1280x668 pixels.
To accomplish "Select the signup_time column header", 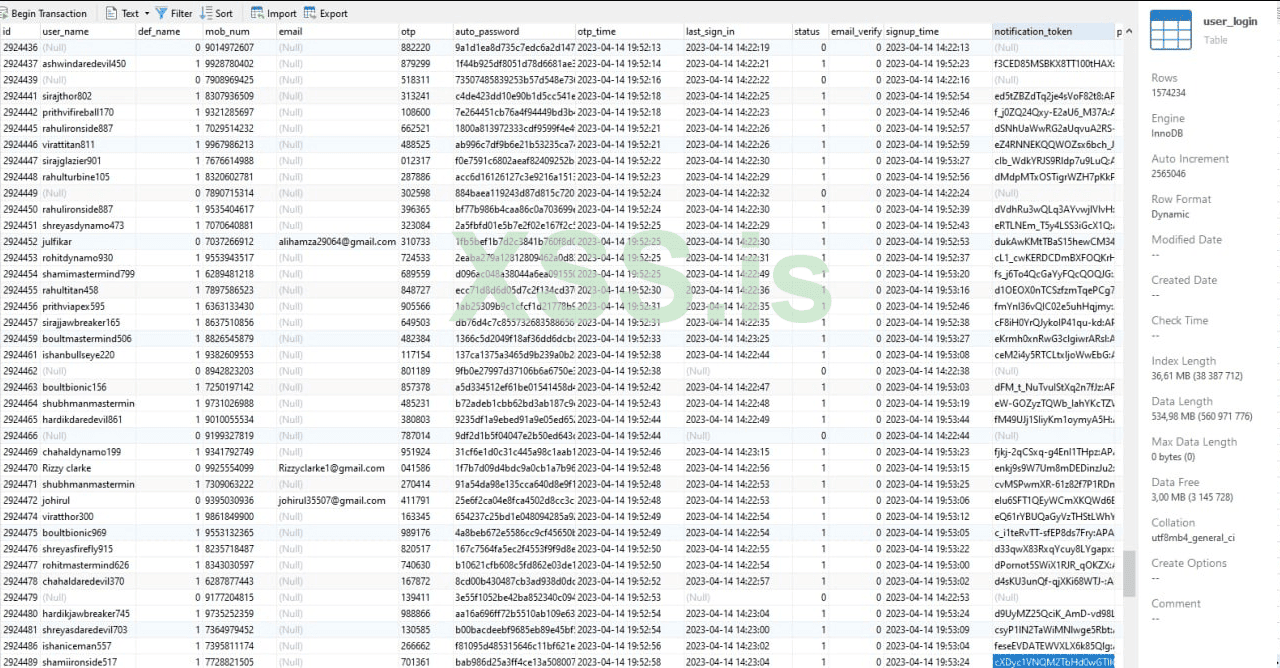I will pos(938,31).
